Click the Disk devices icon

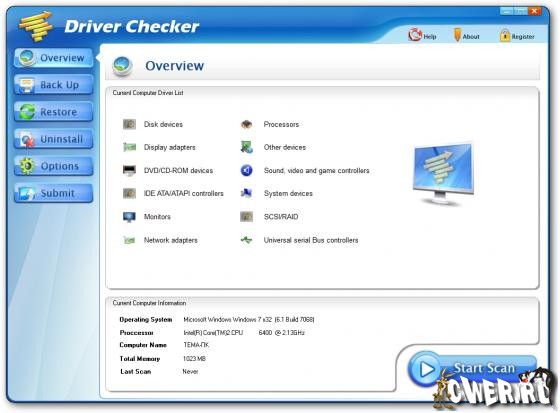[129, 124]
